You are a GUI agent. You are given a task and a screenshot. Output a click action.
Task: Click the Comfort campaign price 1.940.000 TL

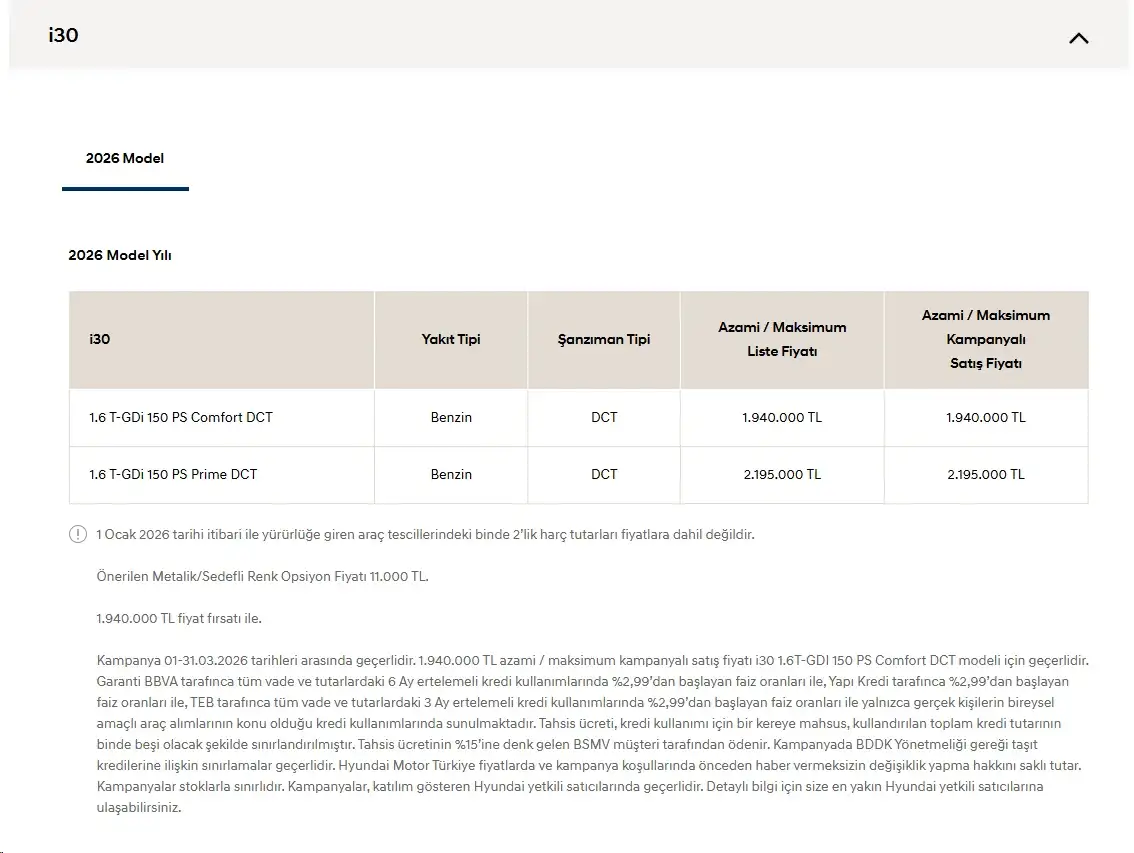[x=986, y=417]
